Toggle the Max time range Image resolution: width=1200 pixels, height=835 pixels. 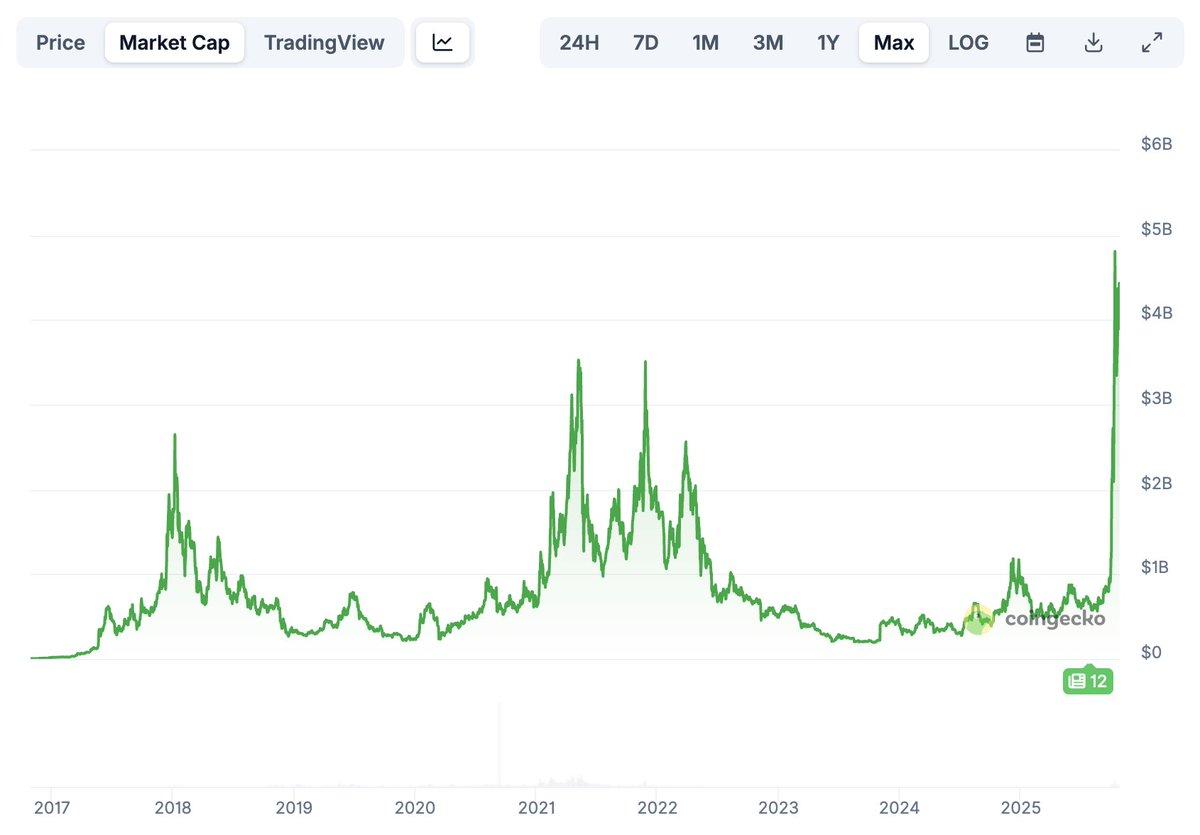pos(893,42)
